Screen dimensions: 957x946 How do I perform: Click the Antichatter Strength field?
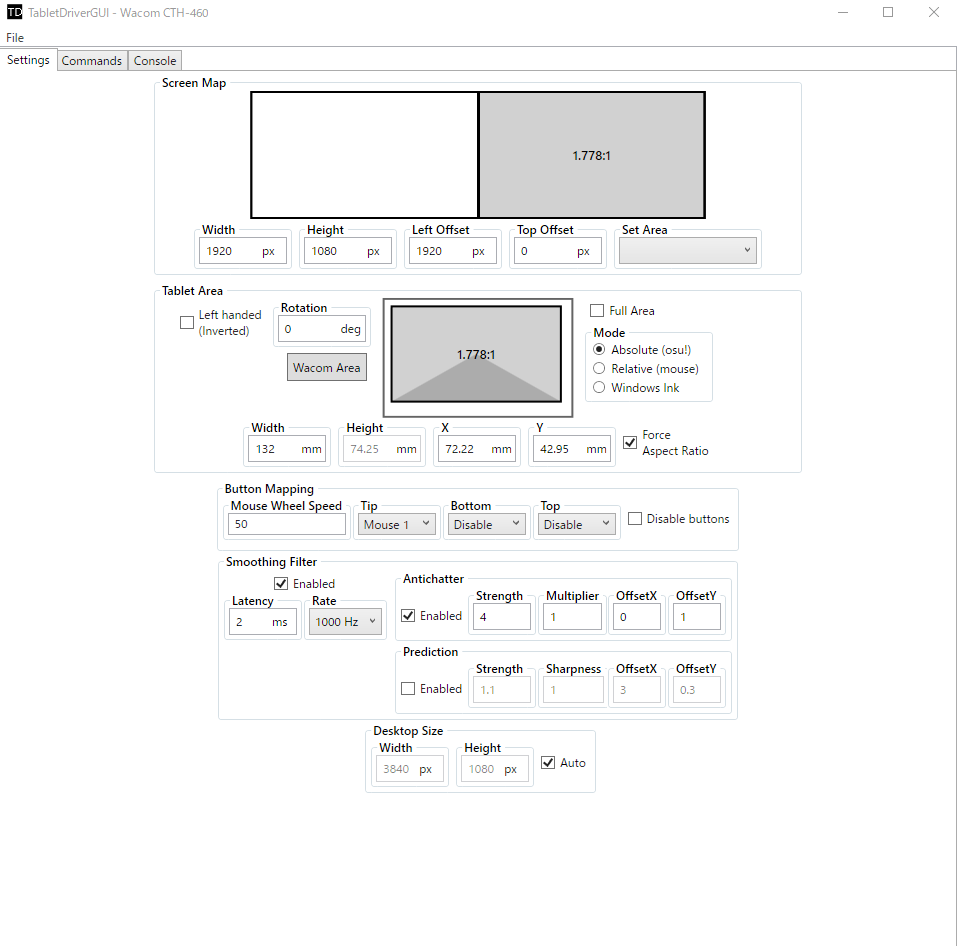502,616
